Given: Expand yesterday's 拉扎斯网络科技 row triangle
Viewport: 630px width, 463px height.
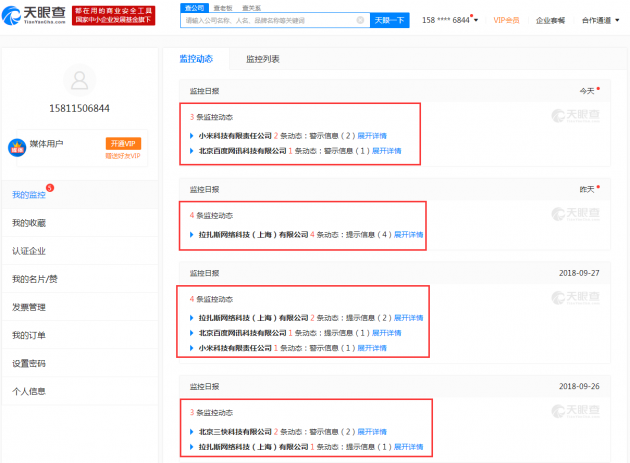Looking at the screenshot, I should click(x=192, y=234).
